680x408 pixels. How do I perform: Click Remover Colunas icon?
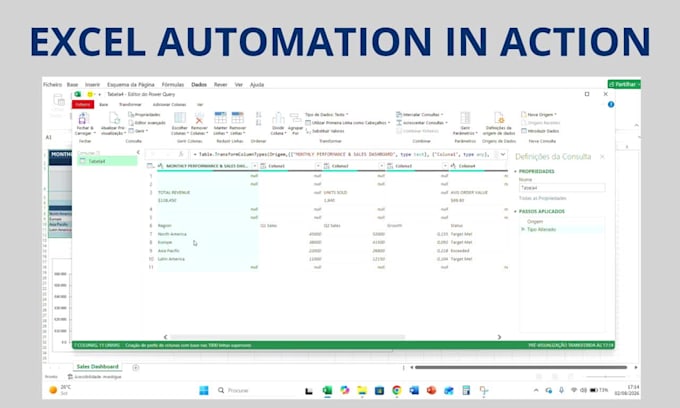[199, 118]
